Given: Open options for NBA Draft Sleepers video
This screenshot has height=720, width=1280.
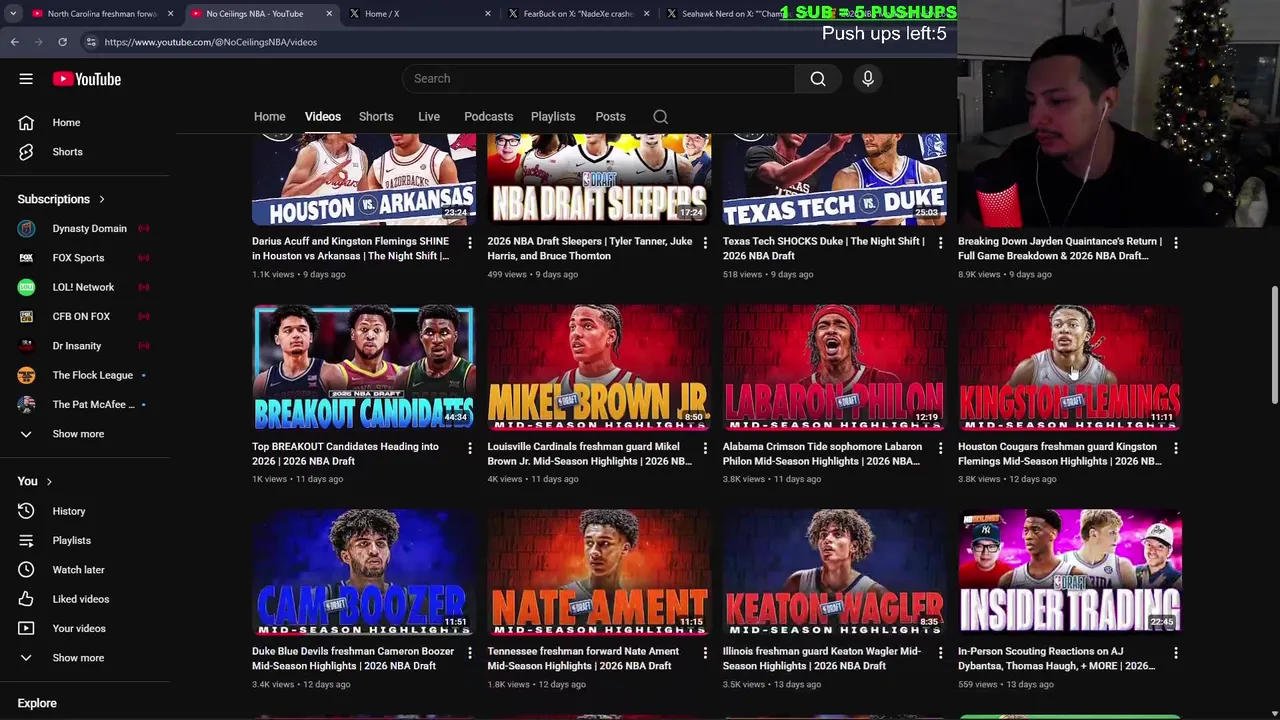Looking at the screenshot, I should click(x=705, y=243).
